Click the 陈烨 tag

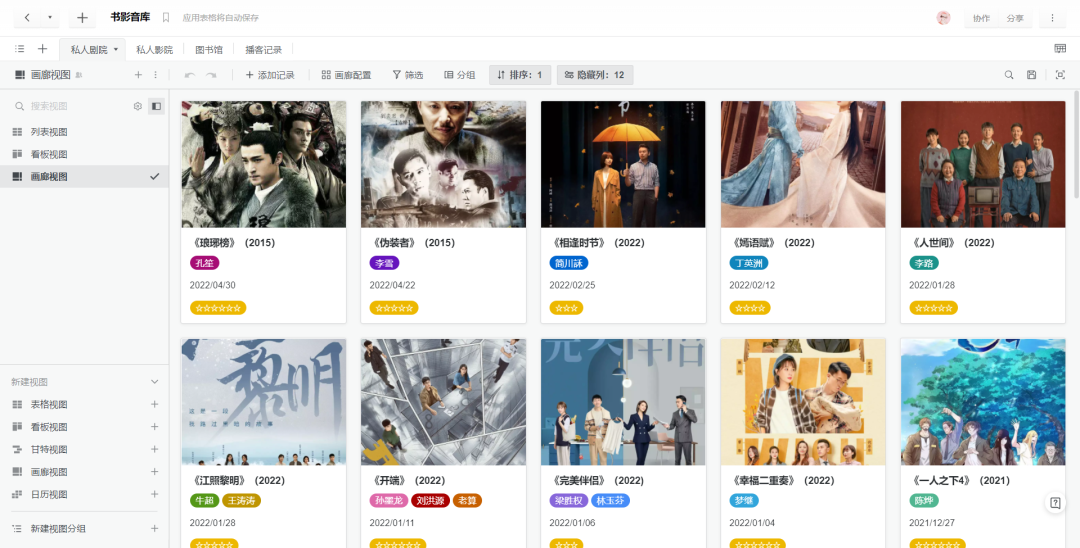[x=924, y=500]
